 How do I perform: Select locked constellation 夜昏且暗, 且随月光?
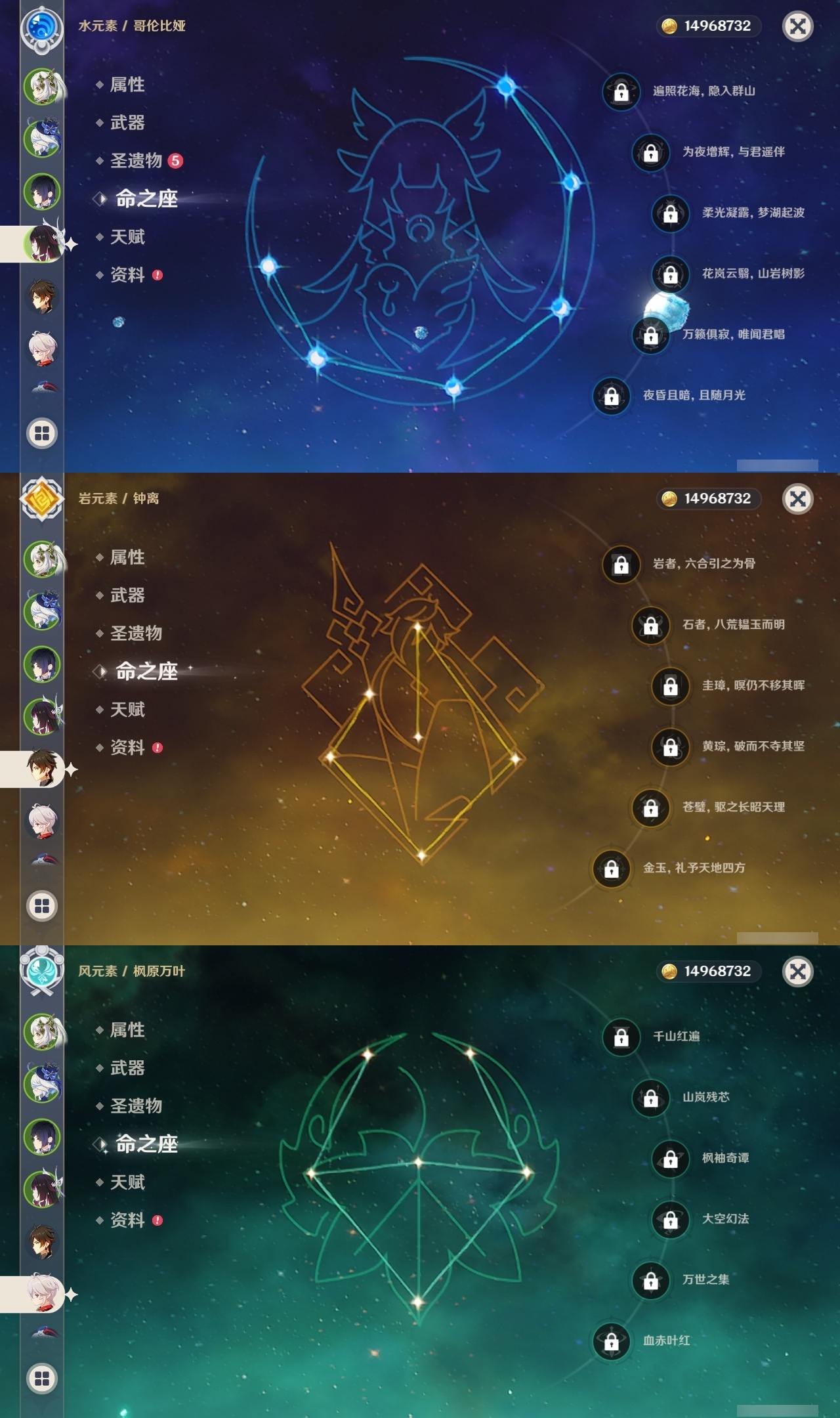(669, 395)
